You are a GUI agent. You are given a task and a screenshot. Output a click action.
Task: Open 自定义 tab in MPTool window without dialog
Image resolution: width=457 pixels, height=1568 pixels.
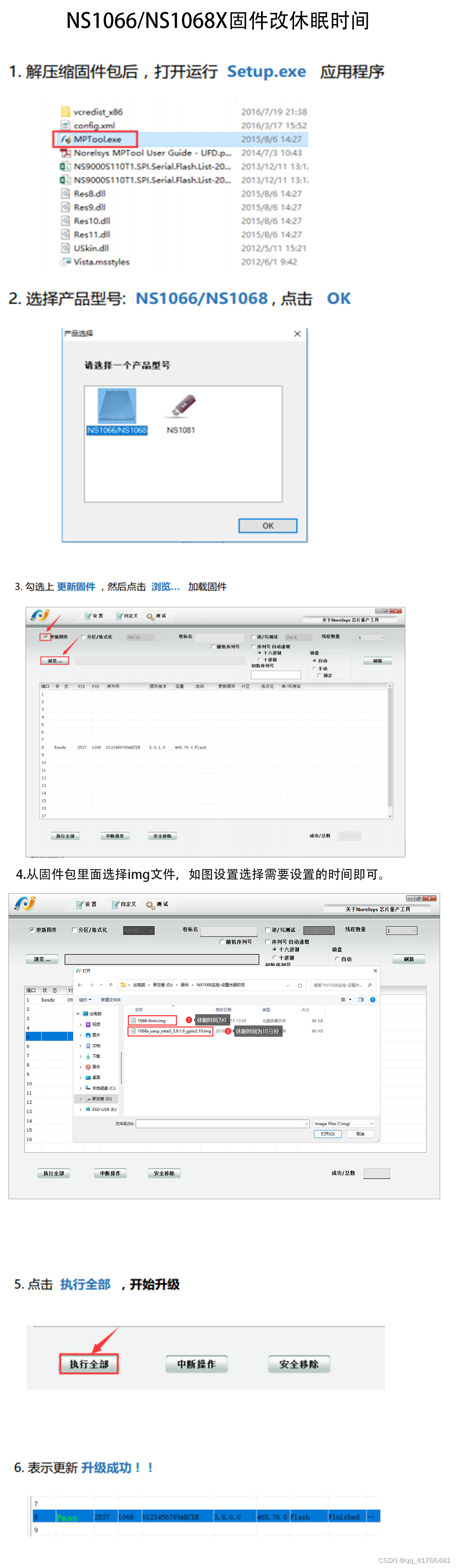(x=127, y=615)
